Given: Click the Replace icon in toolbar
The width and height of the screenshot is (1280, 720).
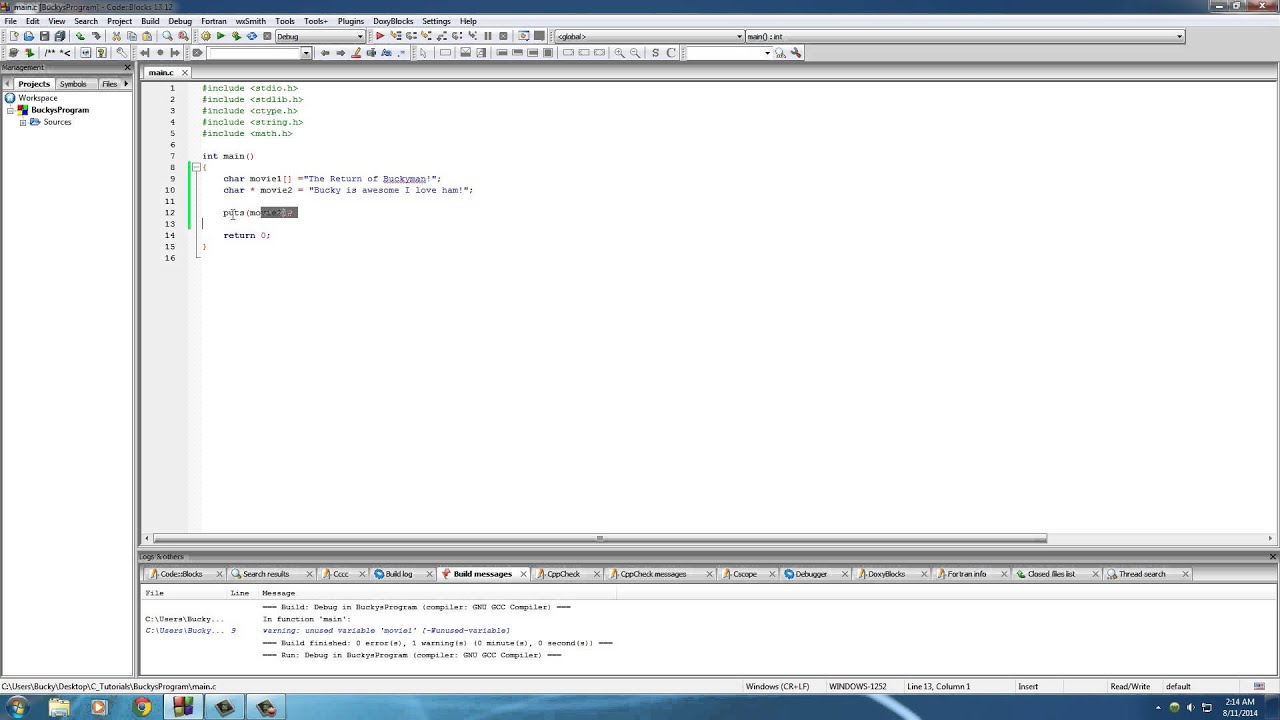Looking at the screenshot, I should click(x=183, y=37).
